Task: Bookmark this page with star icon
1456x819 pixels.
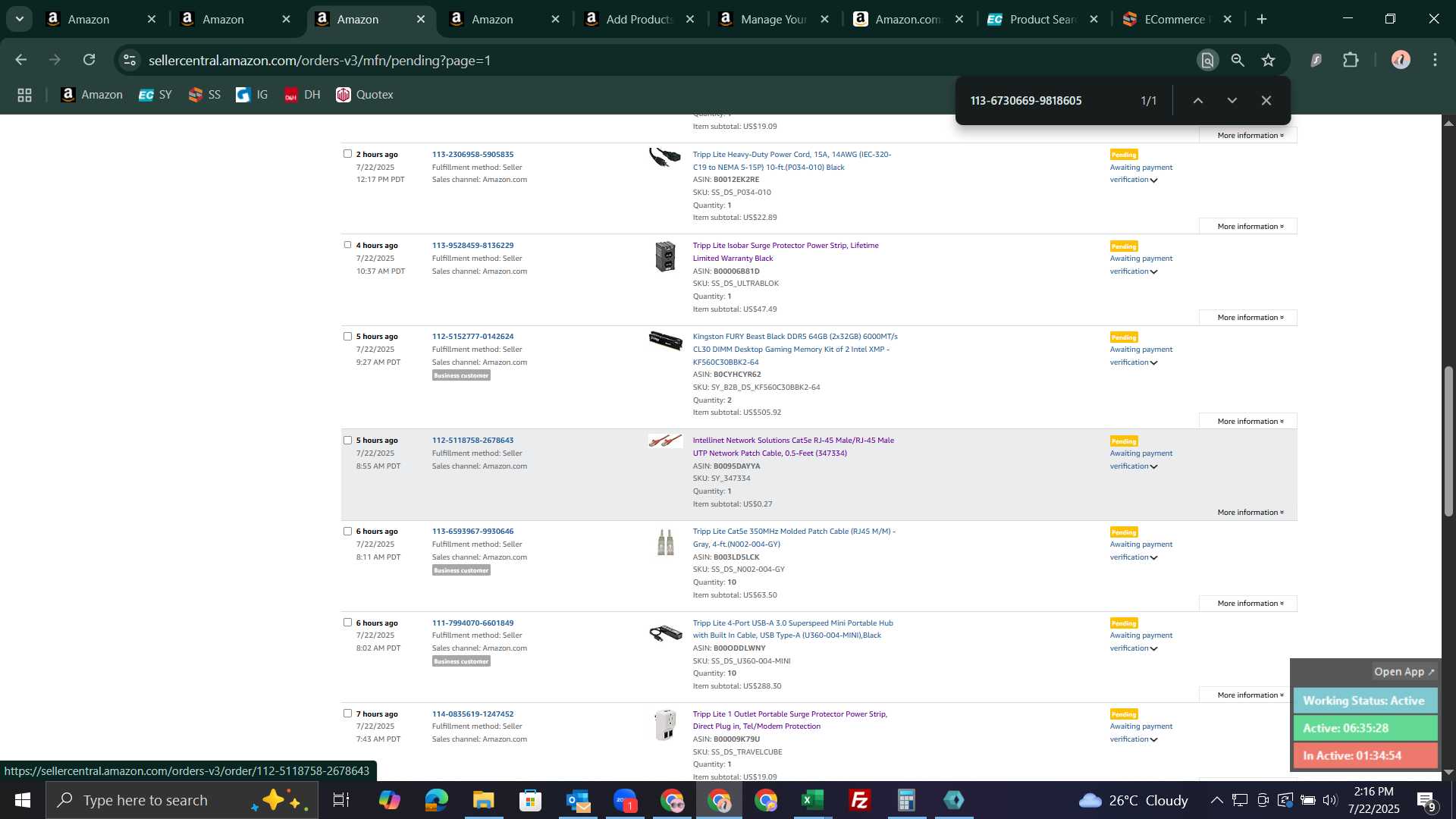Action: 1269,60
